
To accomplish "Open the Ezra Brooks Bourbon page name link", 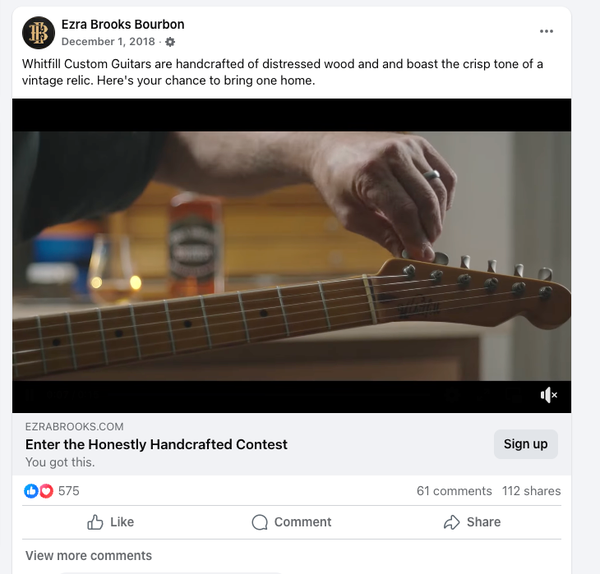I will [122, 24].
